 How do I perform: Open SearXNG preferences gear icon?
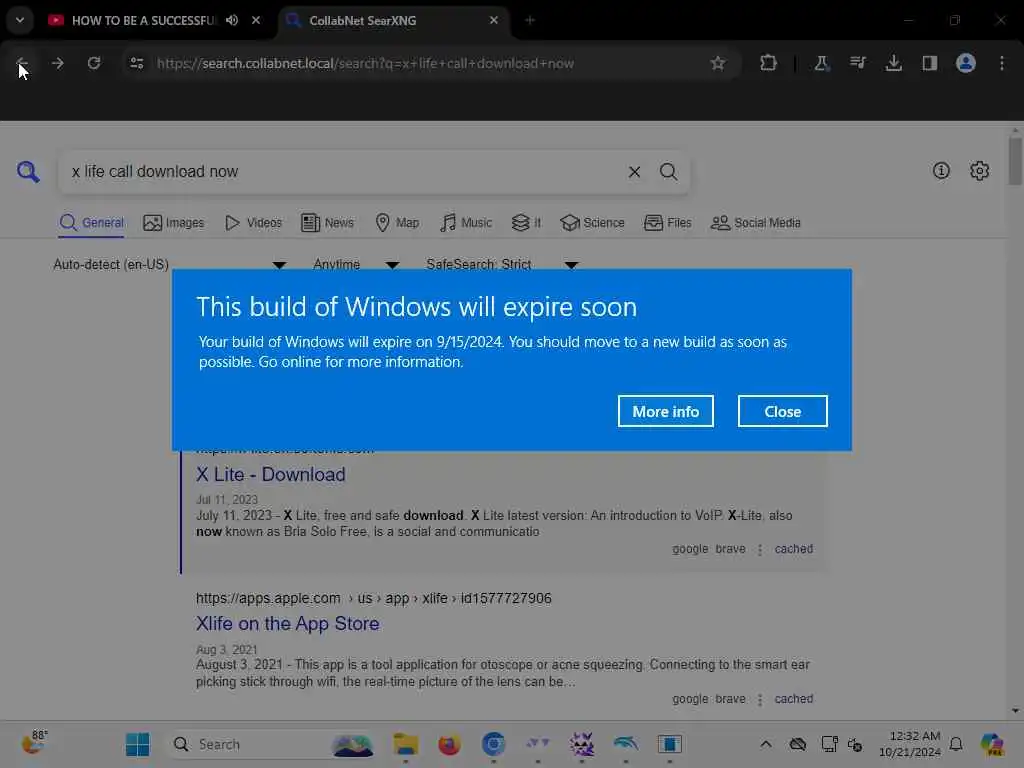click(979, 171)
